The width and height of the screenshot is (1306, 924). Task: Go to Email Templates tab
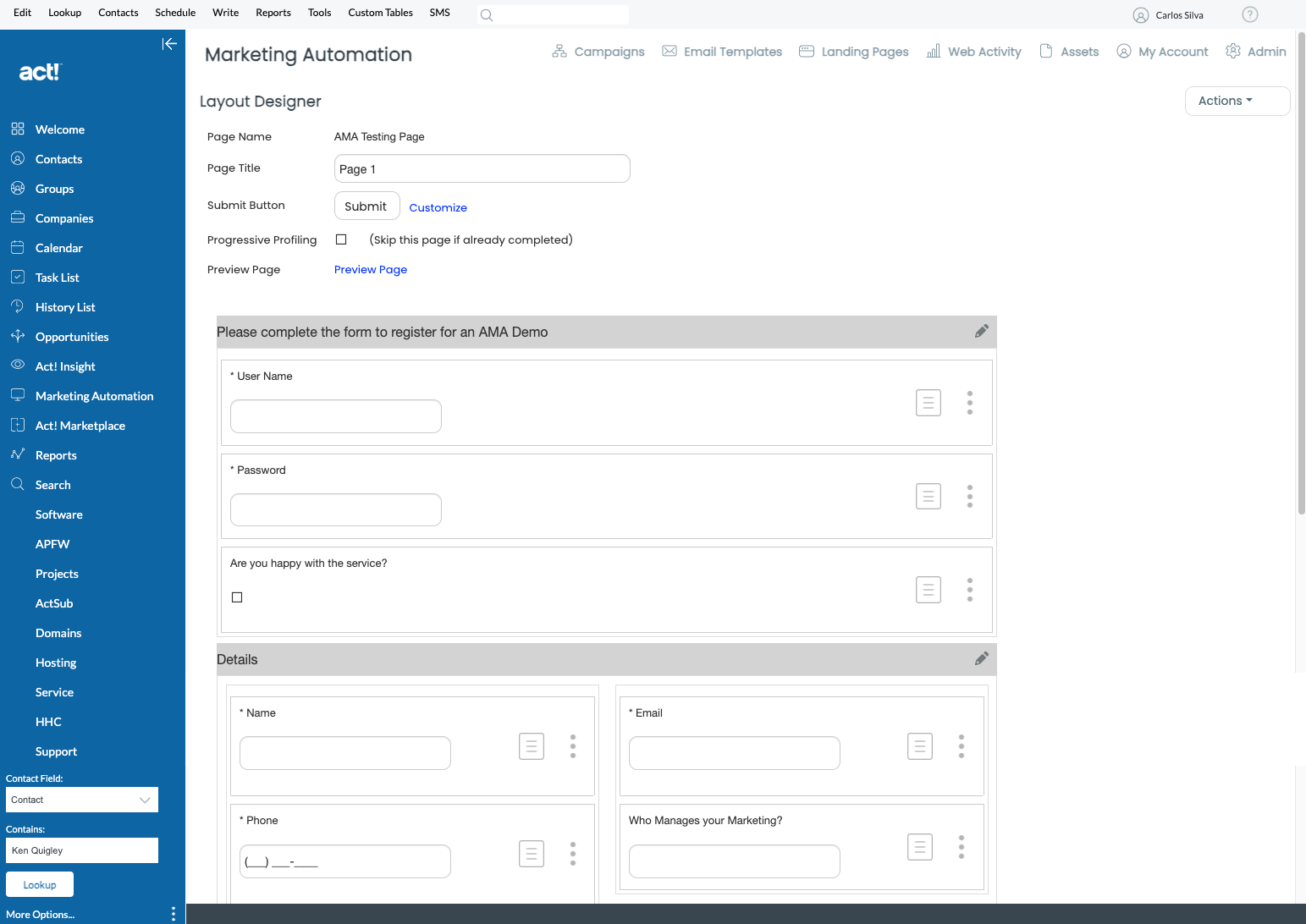[x=722, y=52]
